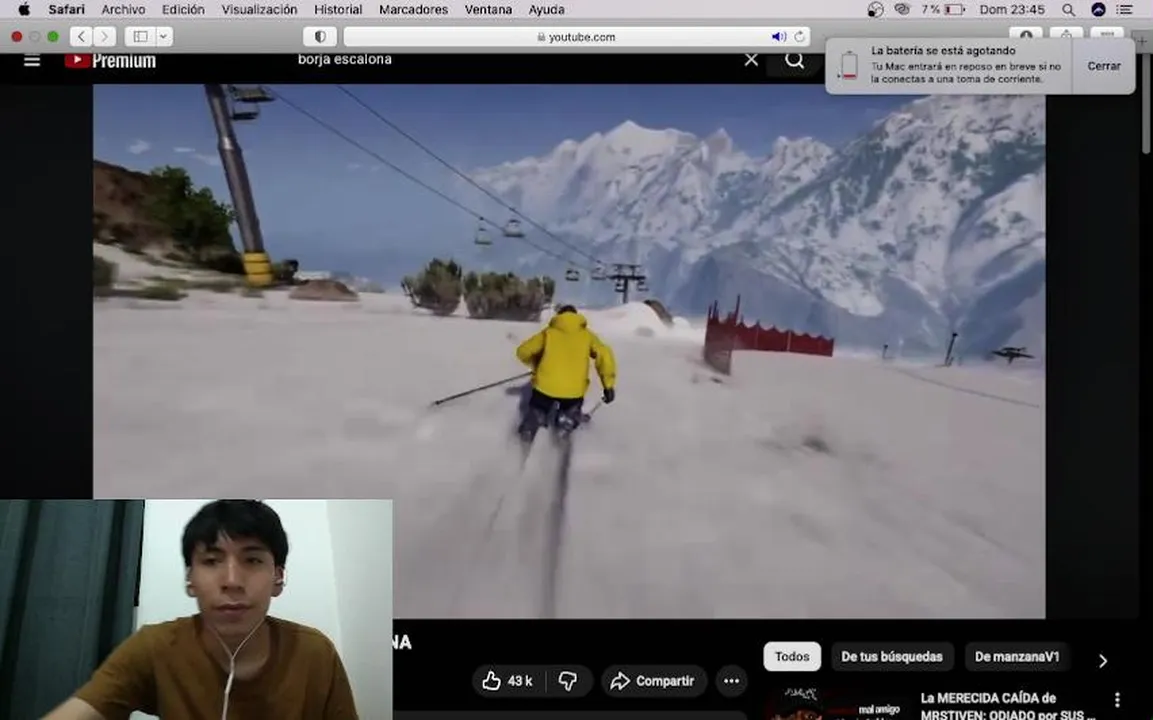Dislike the video with thumbs down
This screenshot has height=720, width=1153.
pyautogui.click(x=568, y=681)
